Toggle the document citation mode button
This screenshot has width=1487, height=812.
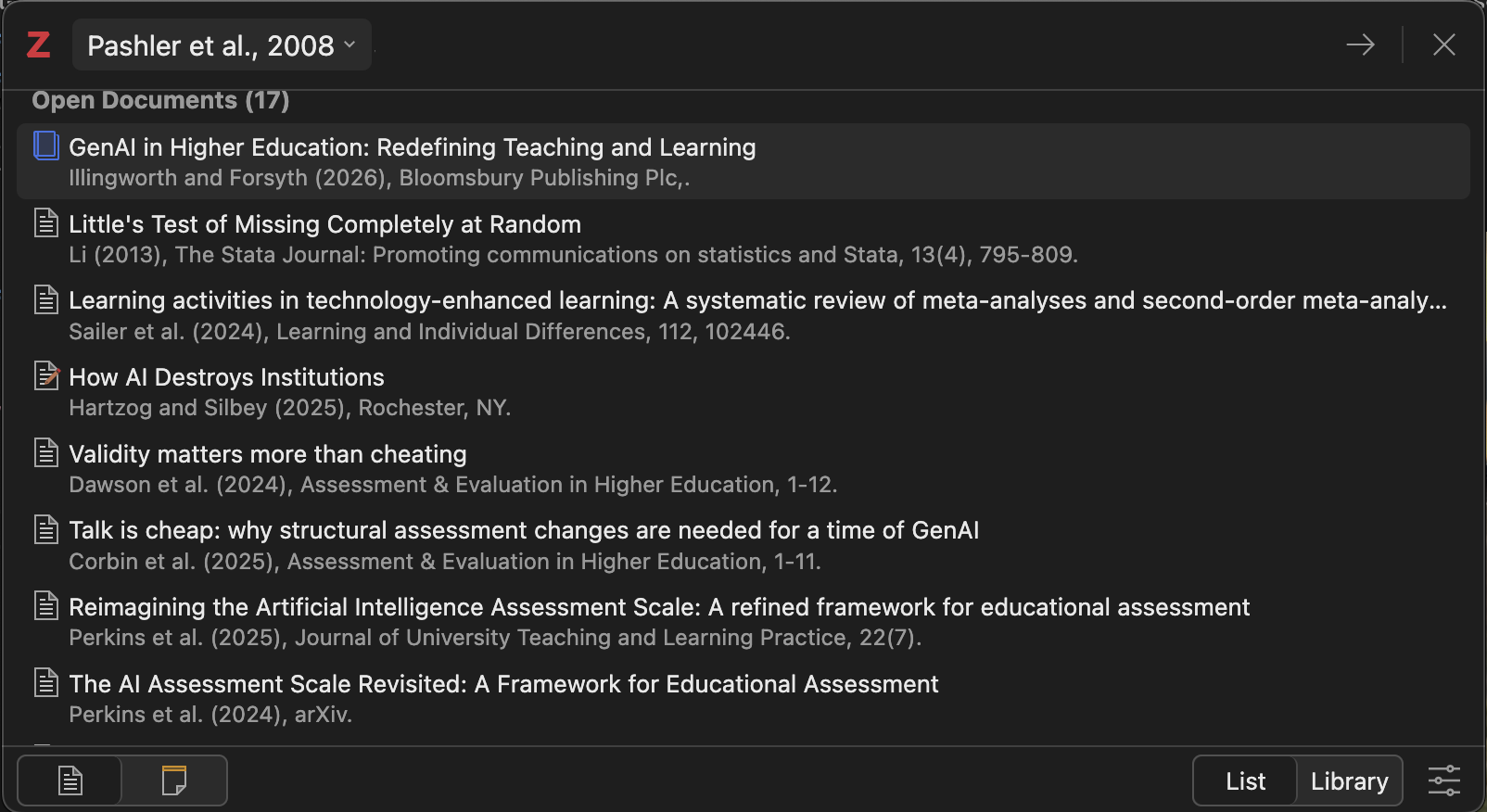click(70, 780)
